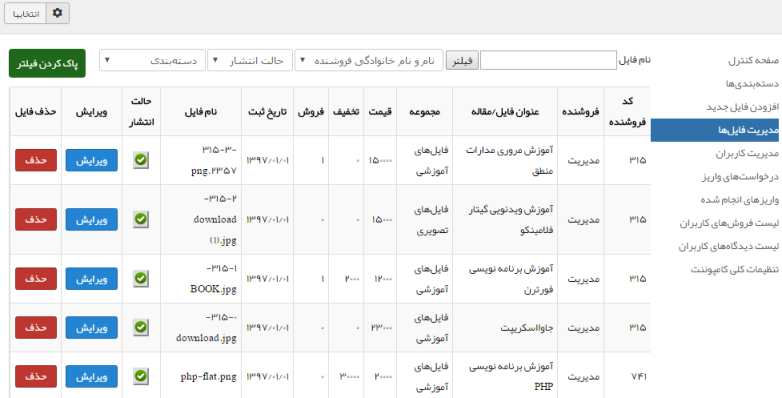Toggle publish status for php-flat.png row
782x398 pixels.
pos(141,377)
